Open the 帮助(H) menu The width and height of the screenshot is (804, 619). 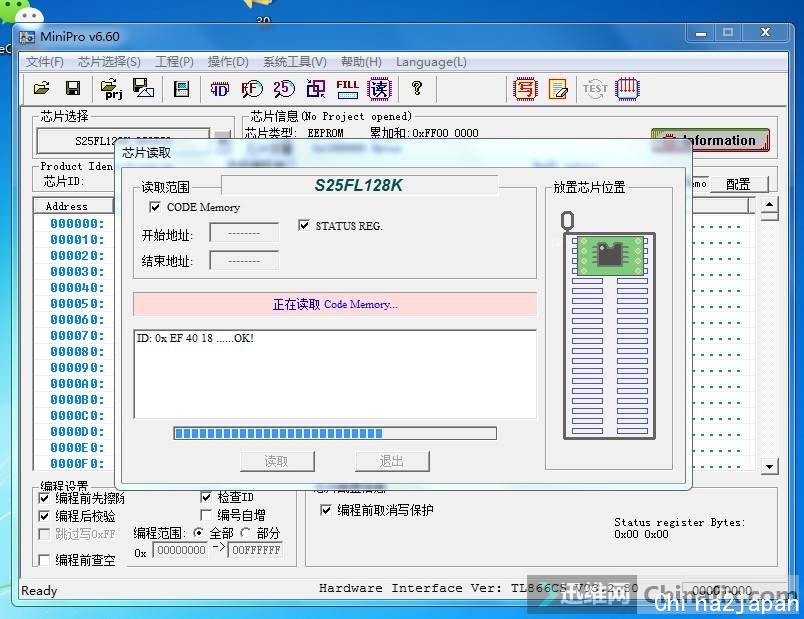coord(361,62)
